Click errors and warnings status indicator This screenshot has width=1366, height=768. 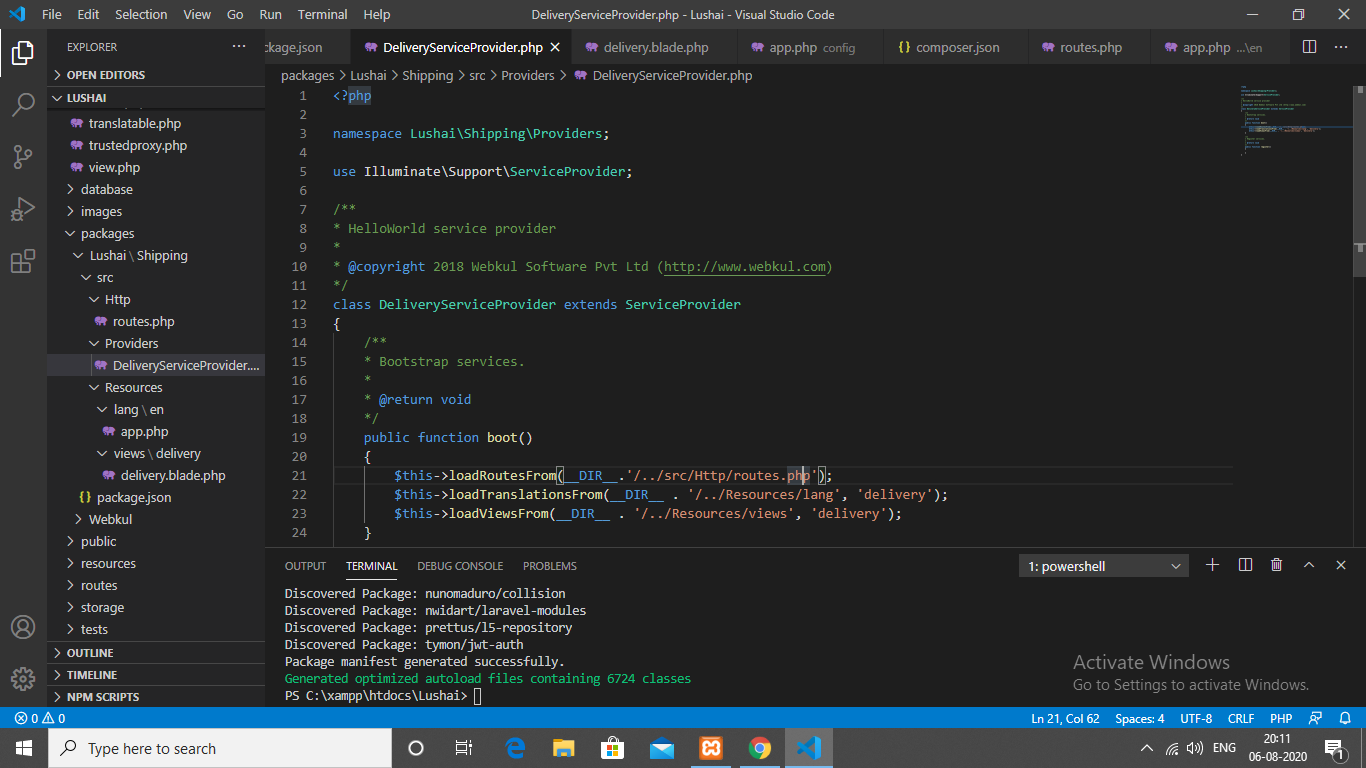coord(40,718)
